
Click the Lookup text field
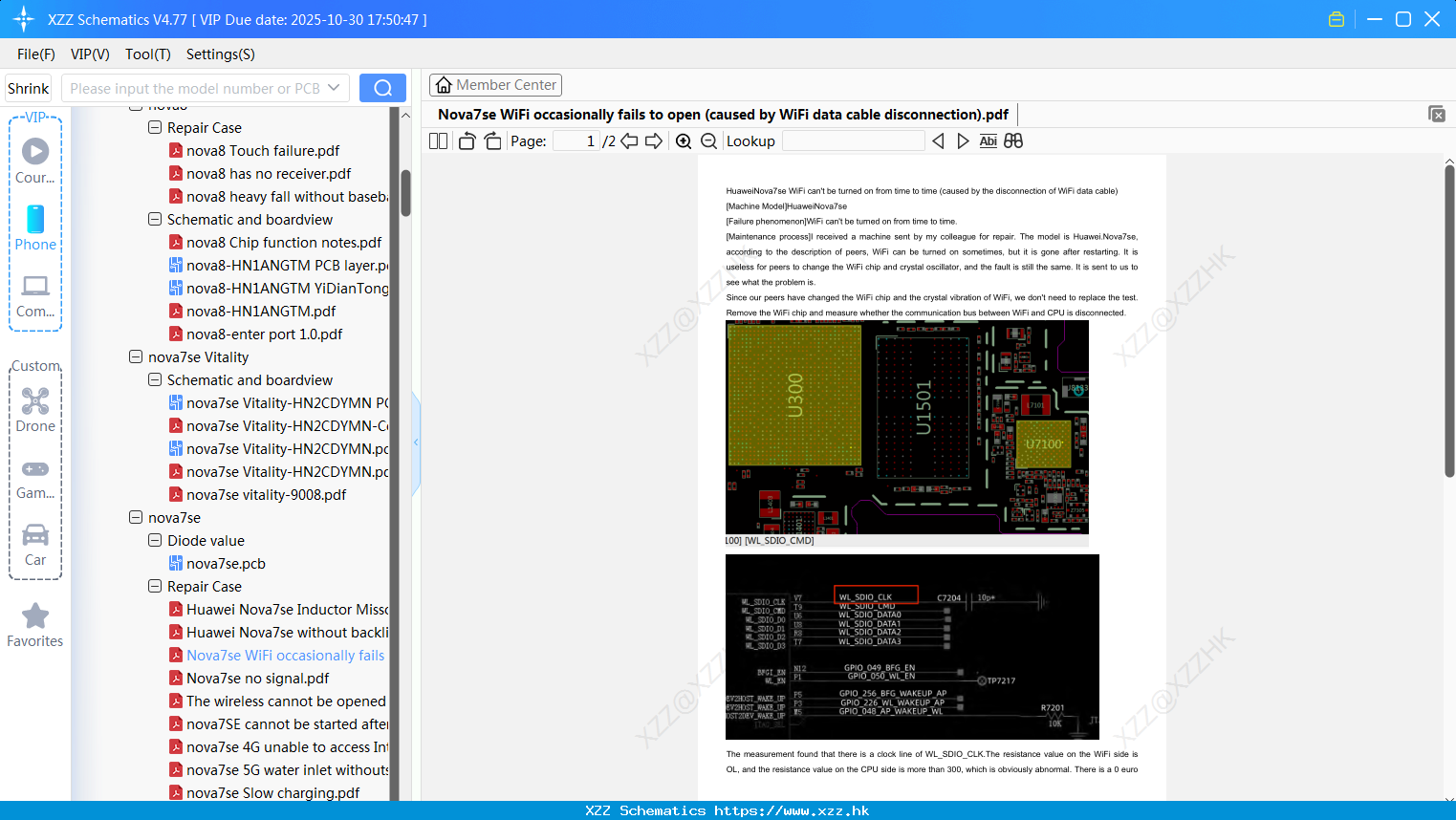pyautogui.click(x=853, y=141)
